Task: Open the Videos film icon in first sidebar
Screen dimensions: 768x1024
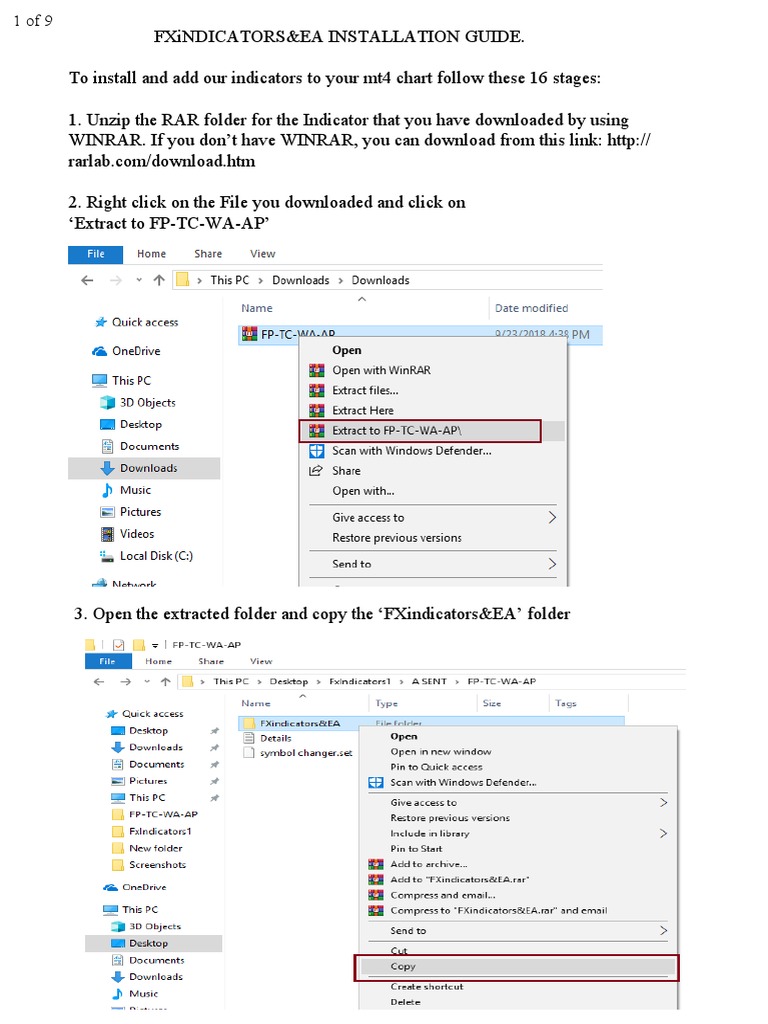Action: click(x=107, y=534)
